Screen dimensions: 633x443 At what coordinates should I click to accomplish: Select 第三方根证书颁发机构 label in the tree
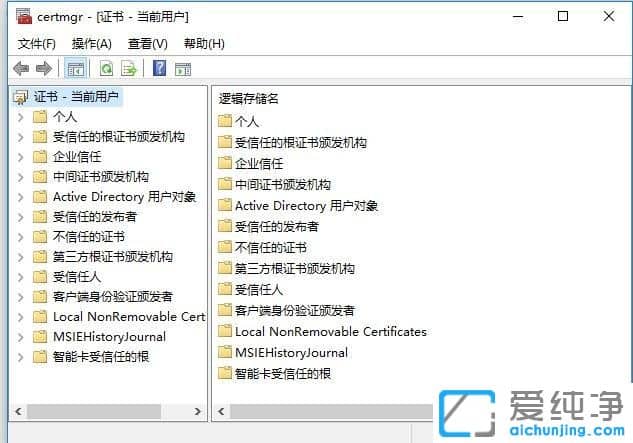(113, 257)
